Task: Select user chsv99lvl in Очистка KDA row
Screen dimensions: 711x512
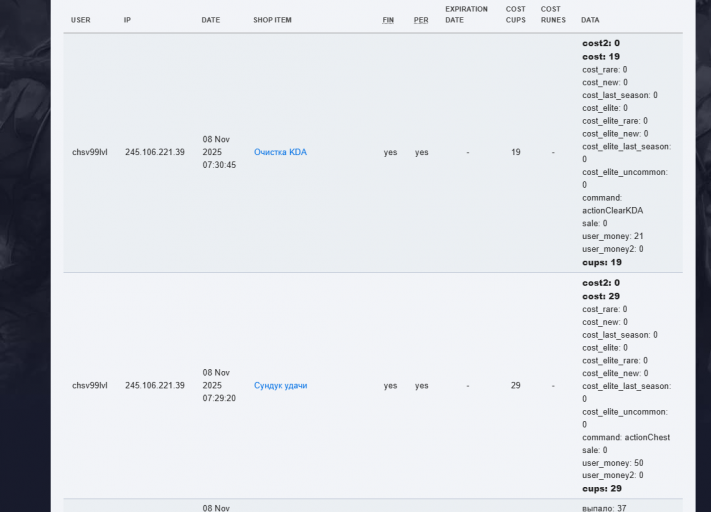Action: coord(90,152)
